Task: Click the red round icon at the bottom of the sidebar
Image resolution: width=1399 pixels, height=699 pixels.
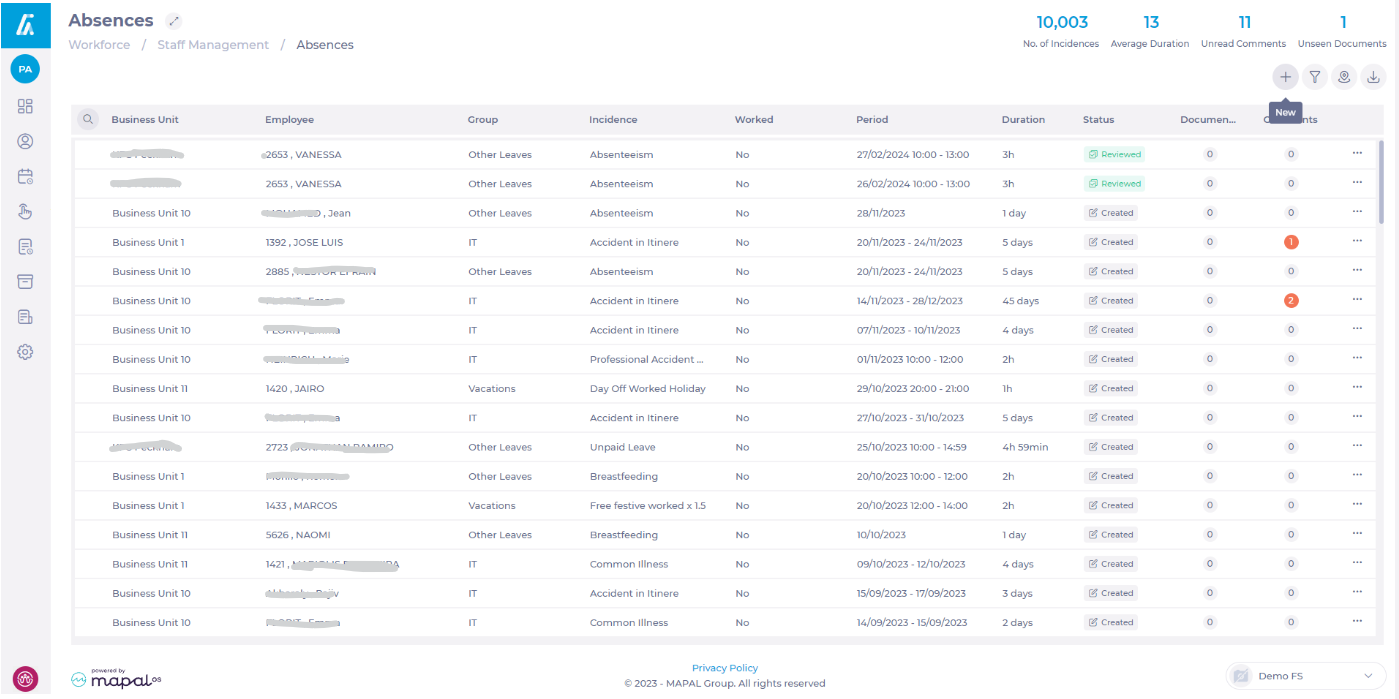Action: click(25, 679)
